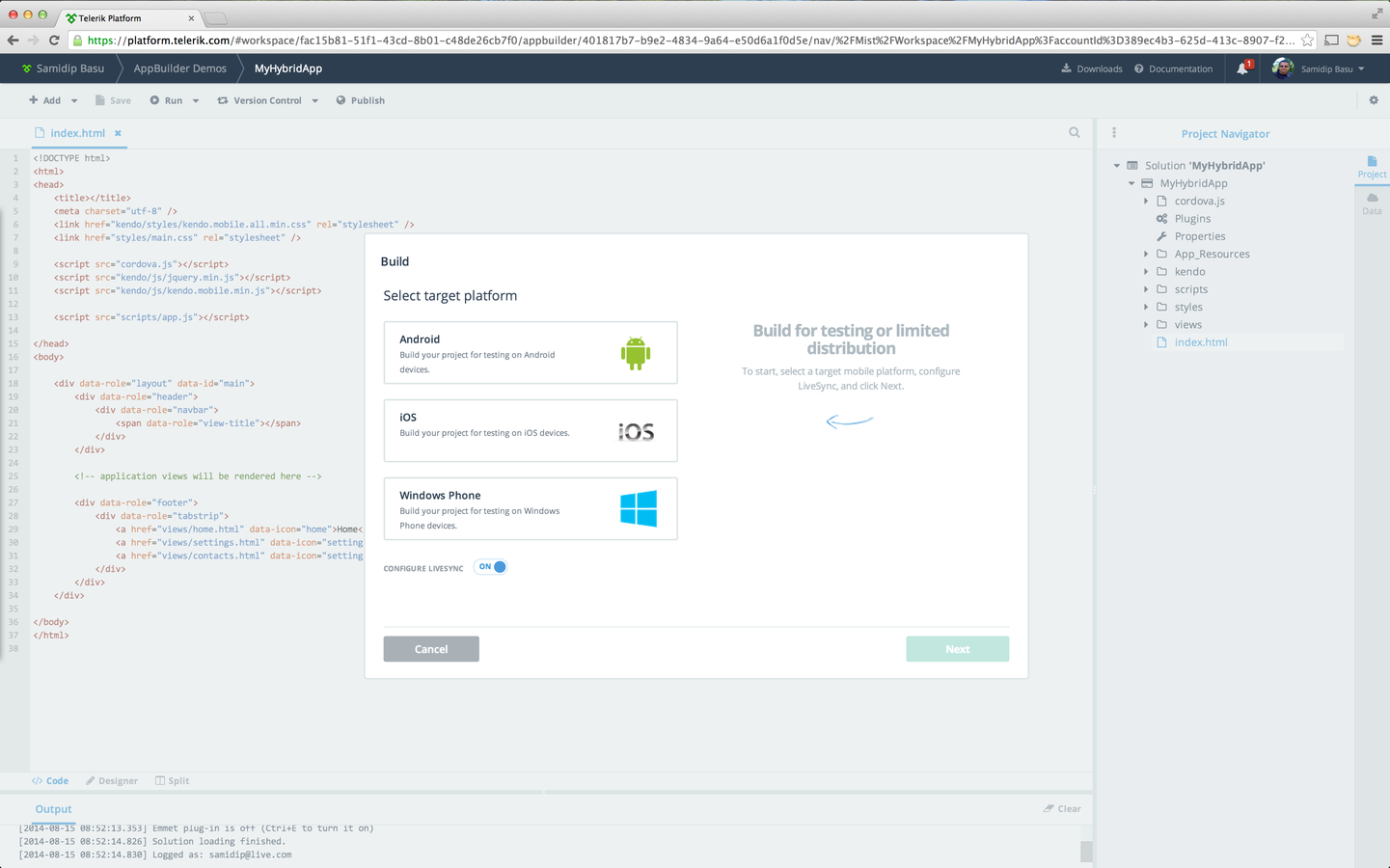Open the Version Control menu
1390x868 pixels.
259,100
